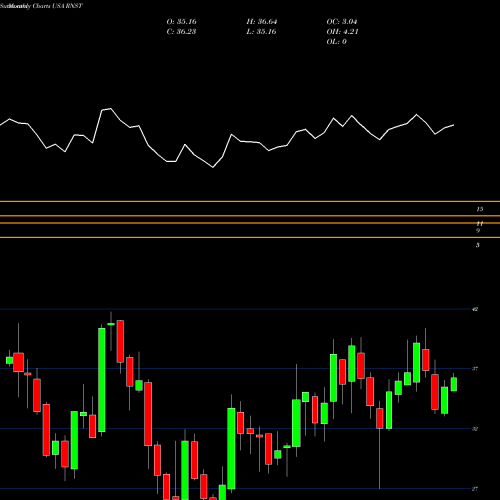The width and height of the screenshot is (500, 500).
Task: Click the 27 price axis label
Action: (475, 489)
